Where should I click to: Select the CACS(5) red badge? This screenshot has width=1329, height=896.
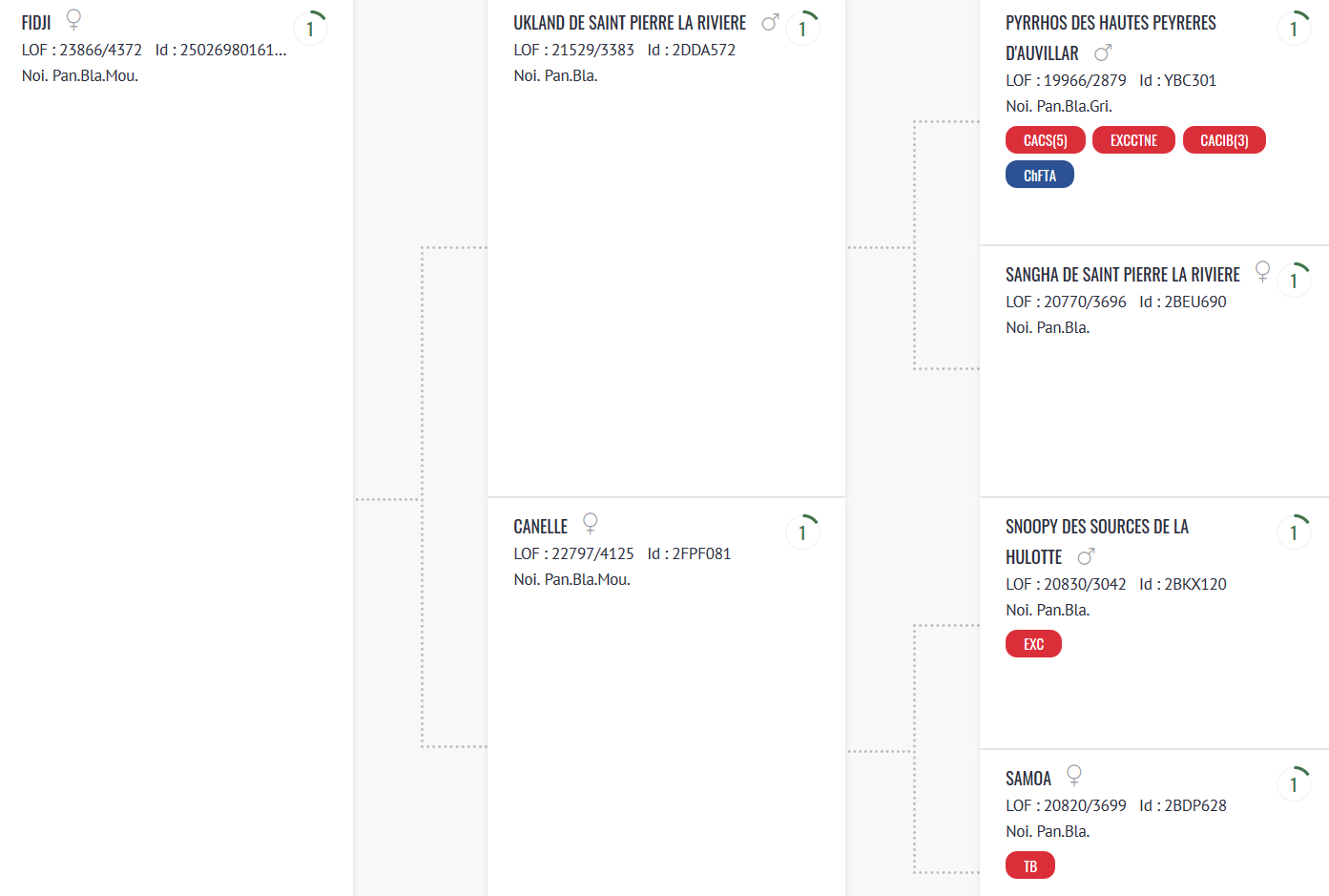click(1046, 140)
